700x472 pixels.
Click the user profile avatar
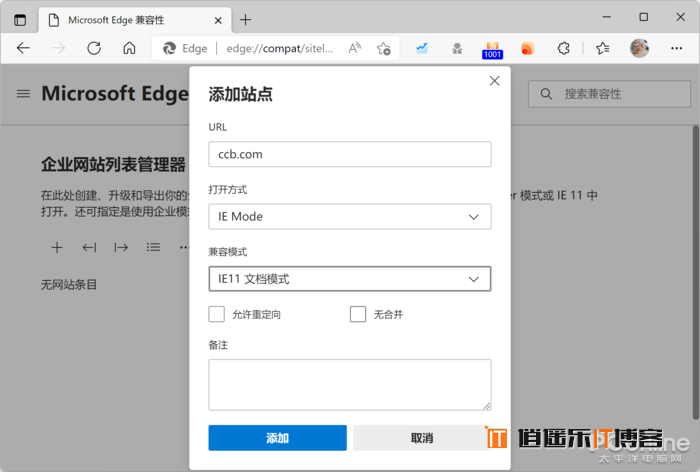pos(639,48)
